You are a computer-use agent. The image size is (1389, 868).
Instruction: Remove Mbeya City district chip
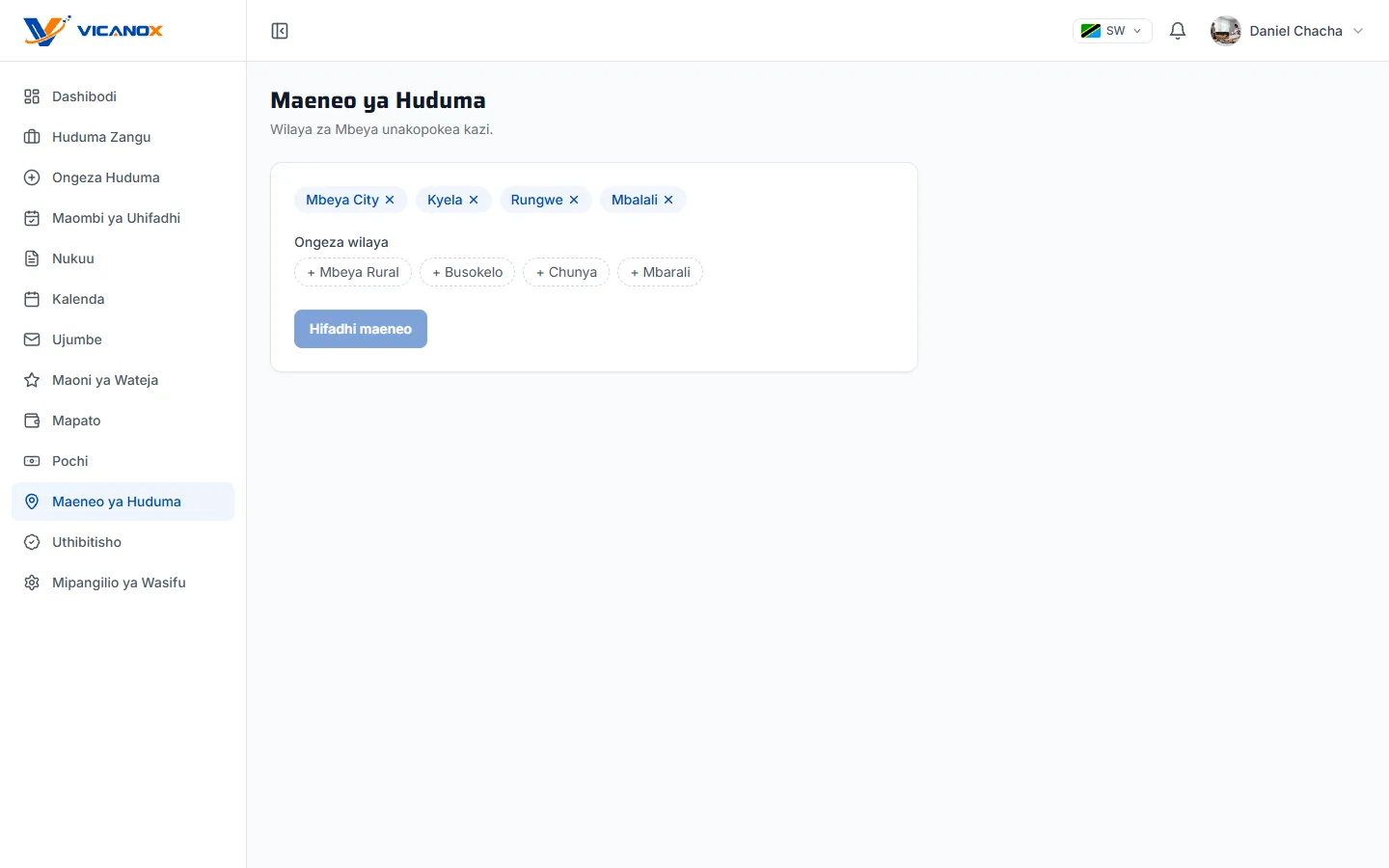click(x=390, y=200)
